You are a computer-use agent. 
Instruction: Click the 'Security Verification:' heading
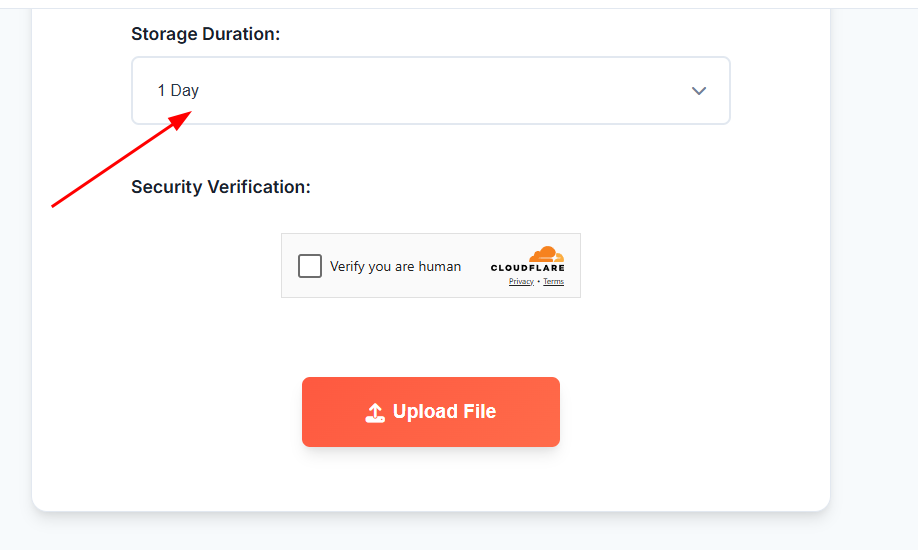[221, 187]
